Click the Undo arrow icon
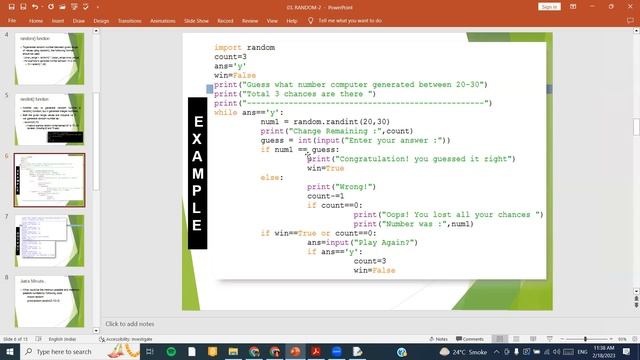The height and width of the screenshot is (360, 640). click(x=35, y=7)
